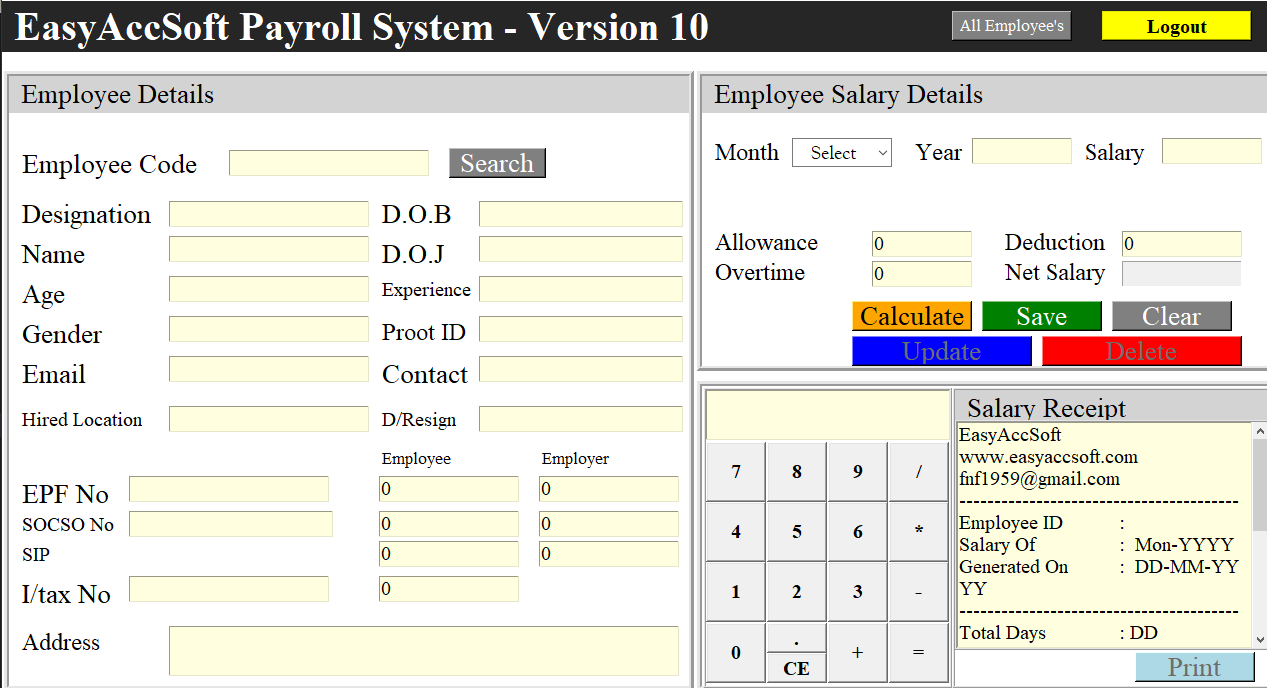The image size is (1267, 688).
Task: Tap the divide key on calculator
Action: point(919,472)
